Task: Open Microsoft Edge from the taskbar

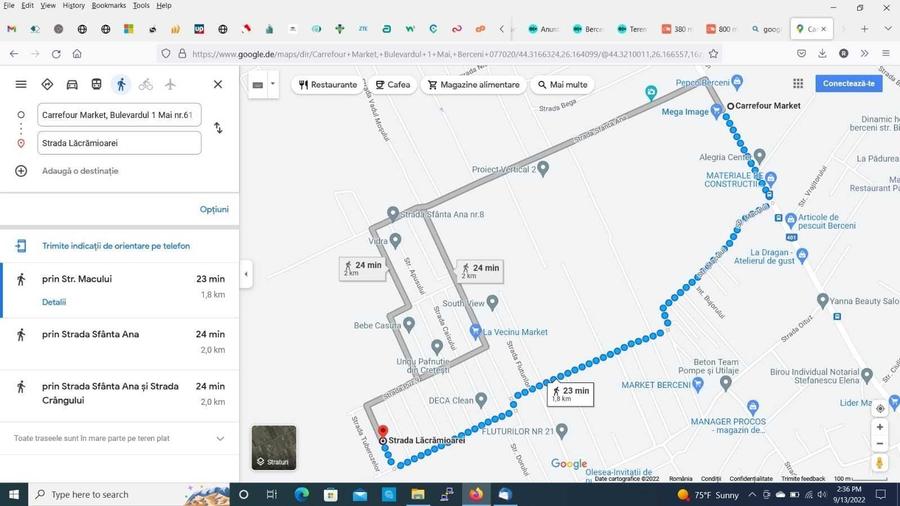Action: pos(301,494)
